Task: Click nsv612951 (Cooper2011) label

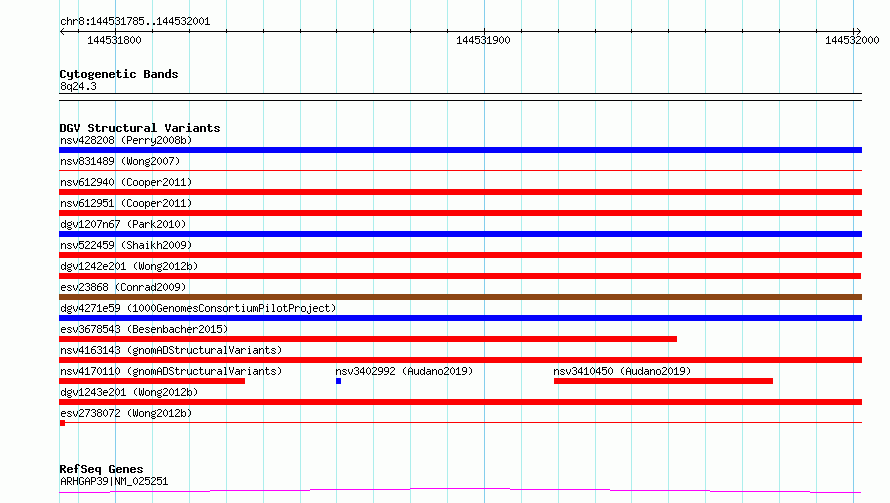Action: (126, 203)
